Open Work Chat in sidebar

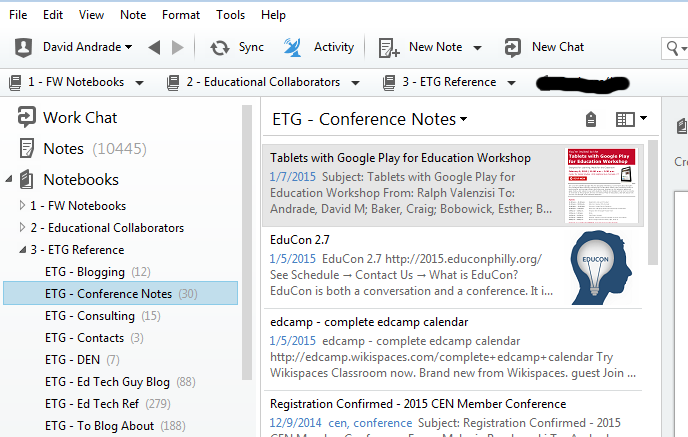click(27, 117)
